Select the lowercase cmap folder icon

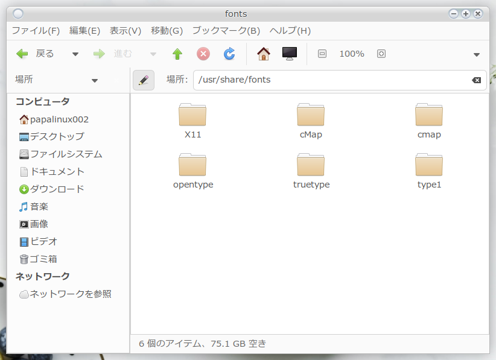tap(429, 114)
